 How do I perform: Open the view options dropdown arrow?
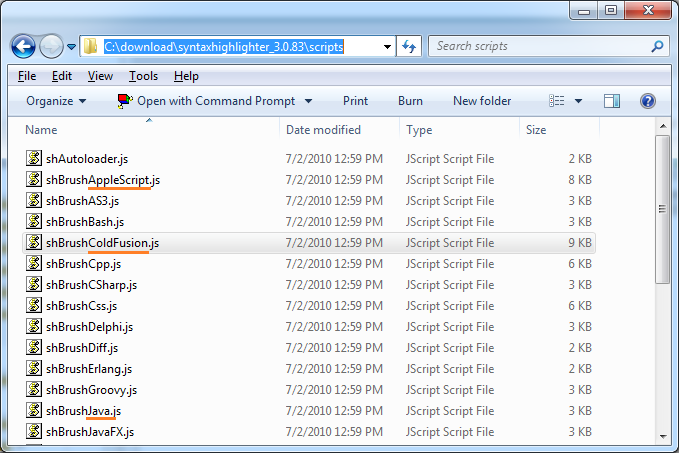point(578,101)
